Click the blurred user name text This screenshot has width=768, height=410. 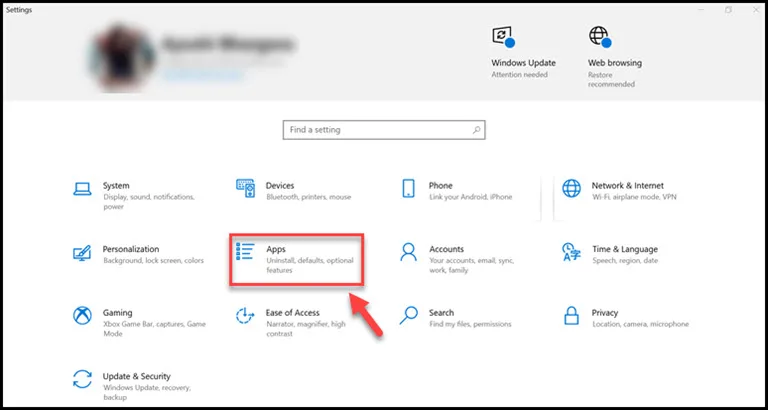click(x=228, y=45)
